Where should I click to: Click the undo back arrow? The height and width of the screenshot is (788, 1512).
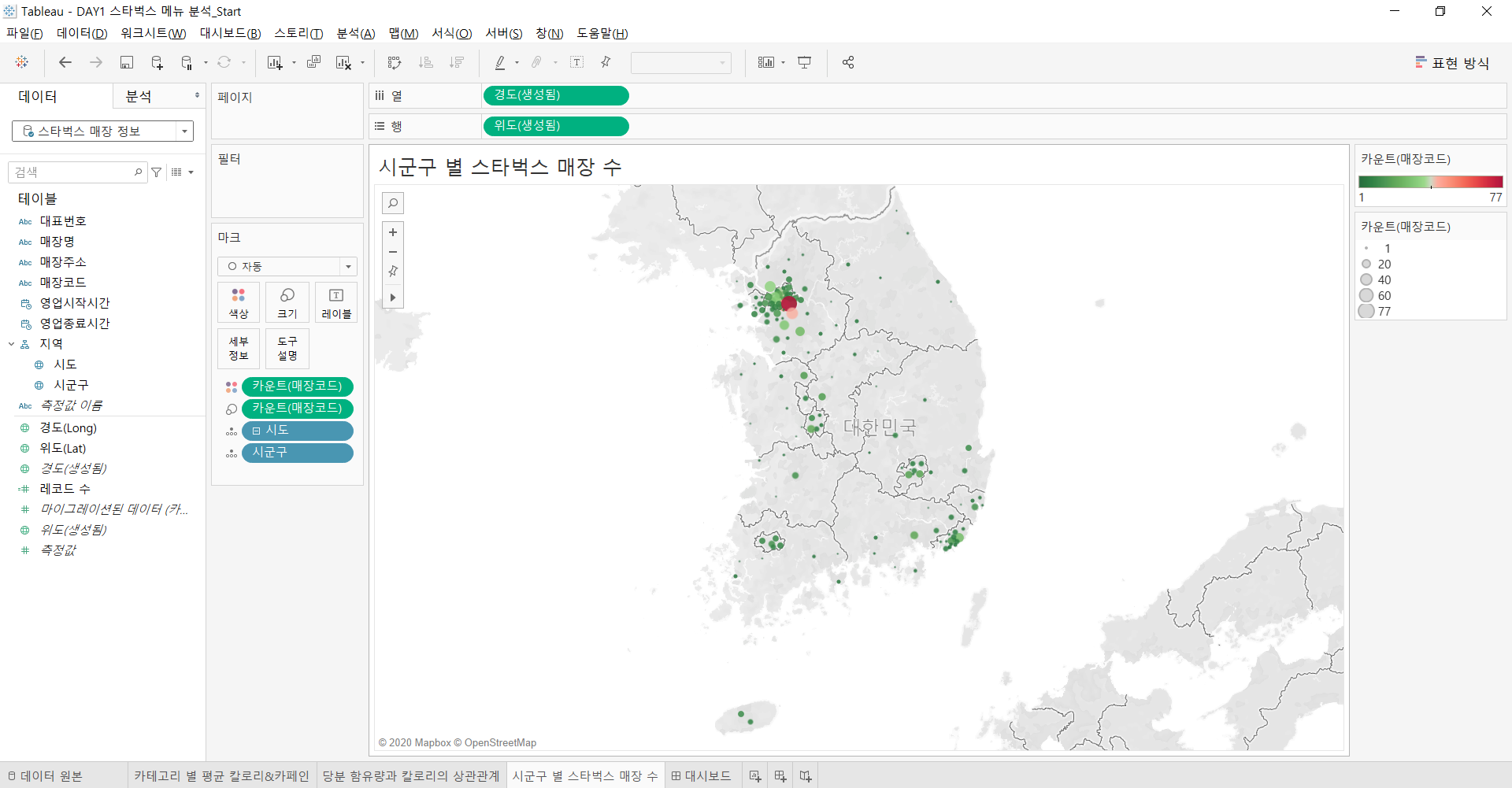tap(65, 62)
